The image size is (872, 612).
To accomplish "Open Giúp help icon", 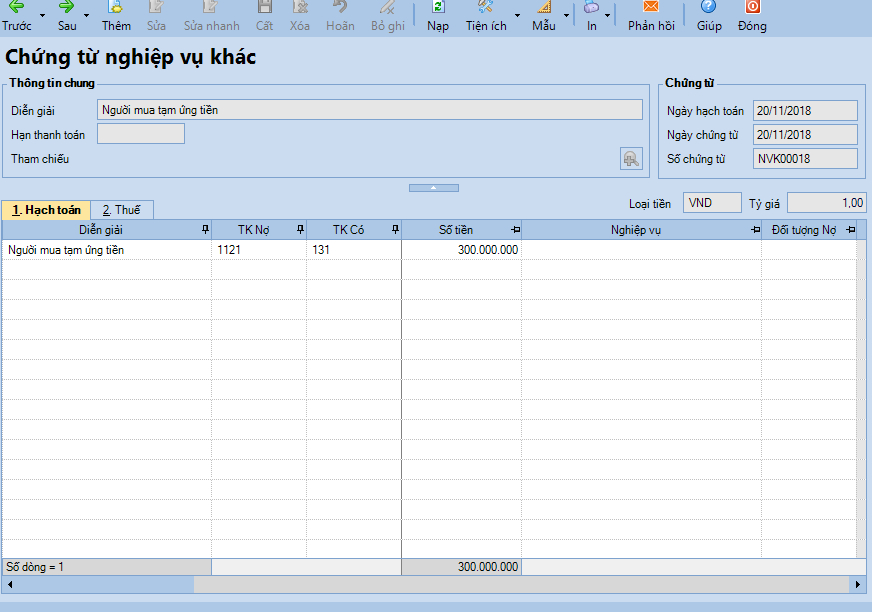I will point(709,7).
